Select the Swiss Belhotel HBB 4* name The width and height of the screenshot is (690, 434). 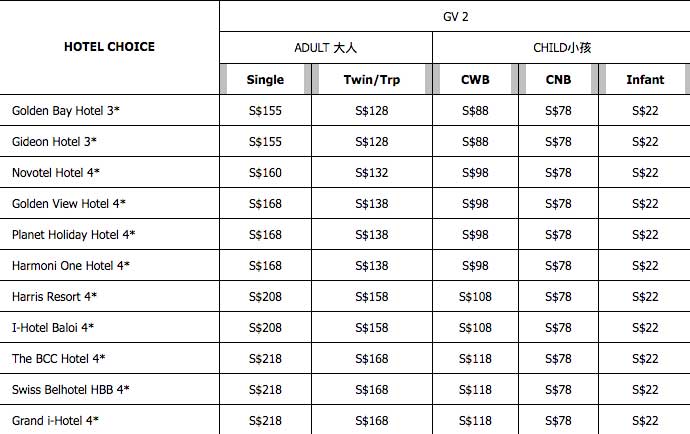pos(70,390)
